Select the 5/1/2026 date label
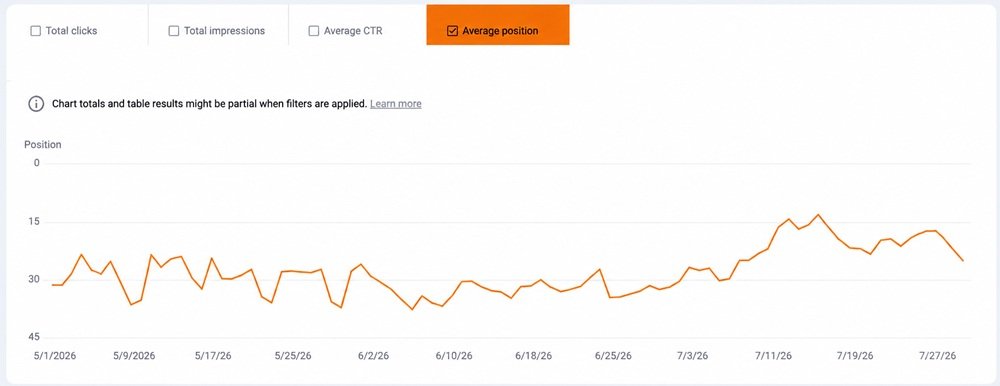Image resolution: width=1000 pixels, height=386 pixels. pos(55,356)
